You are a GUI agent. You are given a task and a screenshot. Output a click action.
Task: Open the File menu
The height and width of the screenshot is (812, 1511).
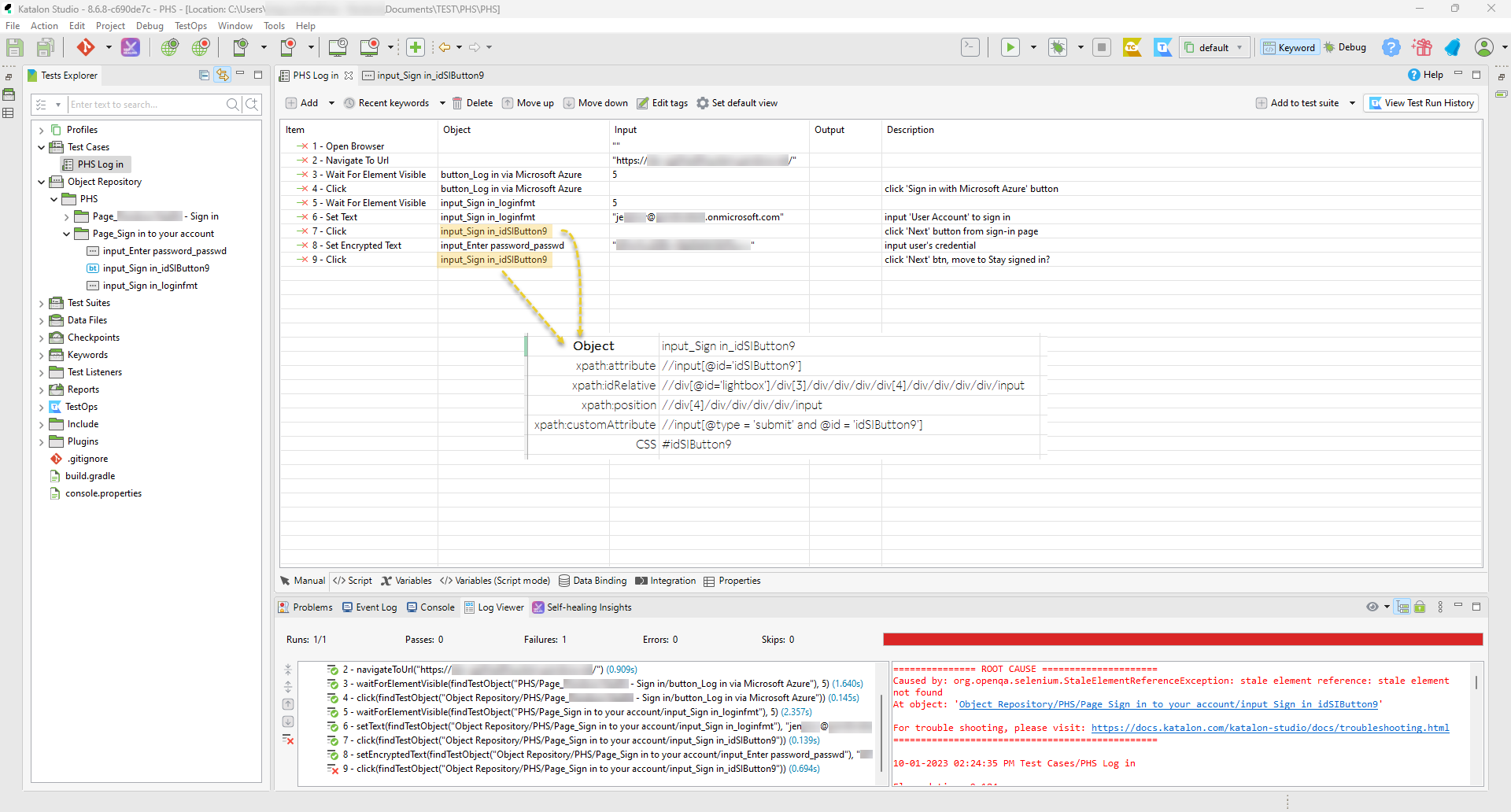coord(13,26)
